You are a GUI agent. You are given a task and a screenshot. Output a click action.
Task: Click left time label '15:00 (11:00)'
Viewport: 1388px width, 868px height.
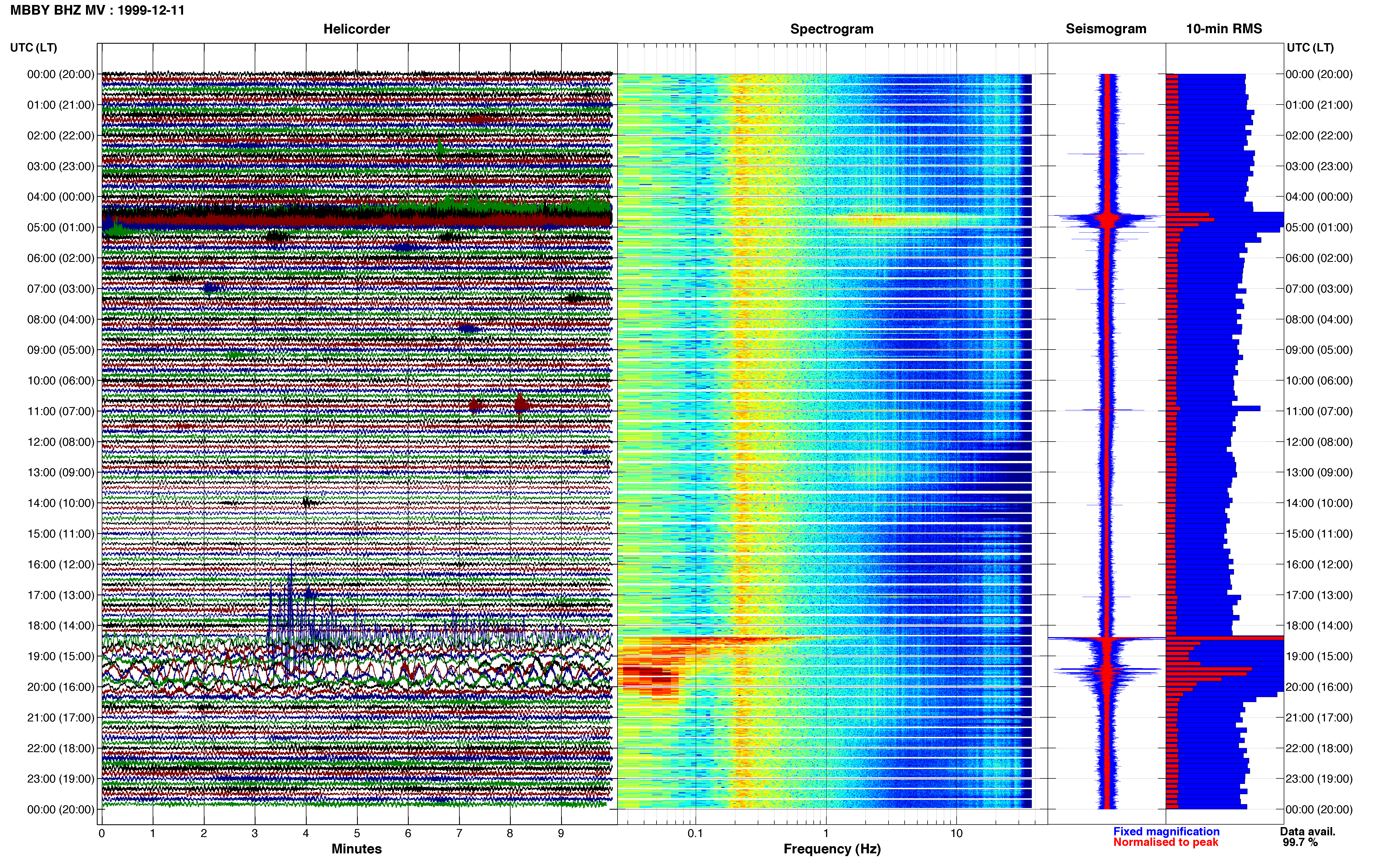coord(61,533)
